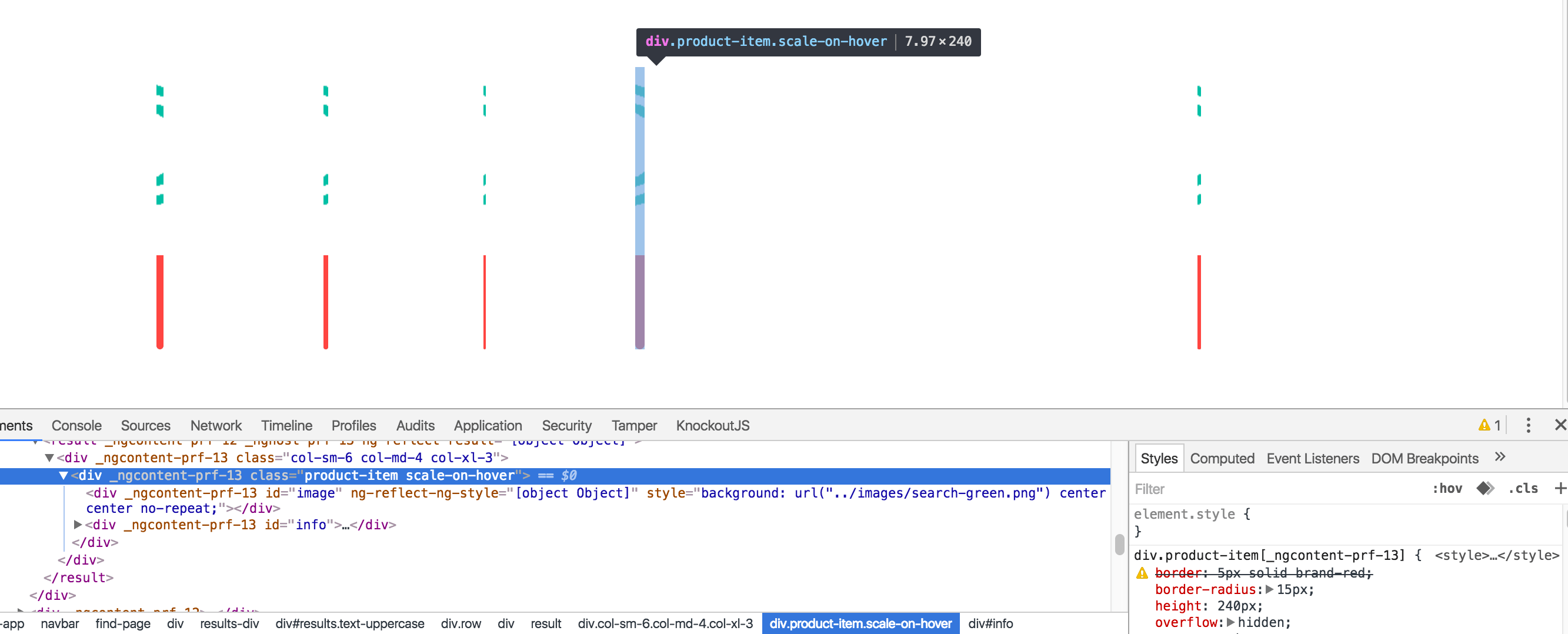Expand the div#info element in the tree
The width and height of the screenshot is (1568, 634).
(x=77, y=525)
